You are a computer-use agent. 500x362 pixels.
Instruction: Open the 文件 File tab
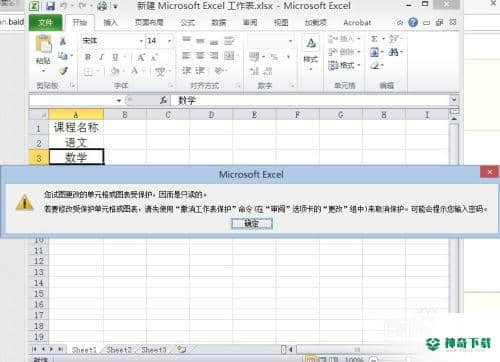click(x=46, y=22)
